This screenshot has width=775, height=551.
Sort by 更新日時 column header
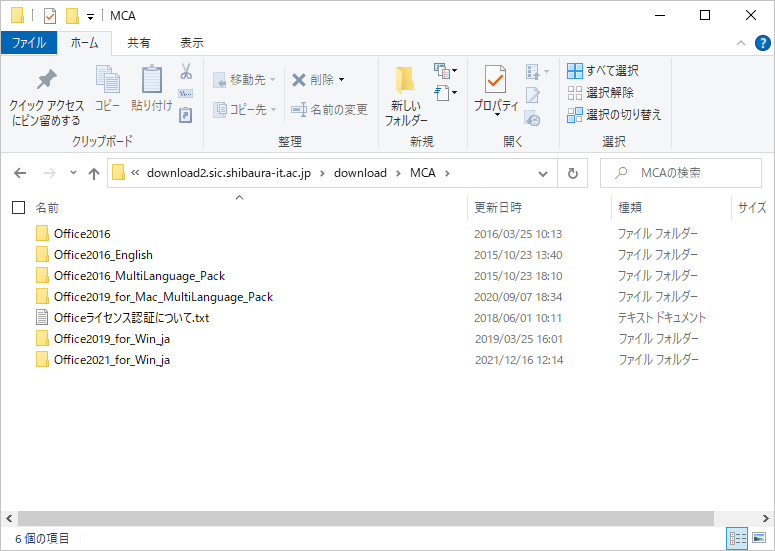pos(498,208)
